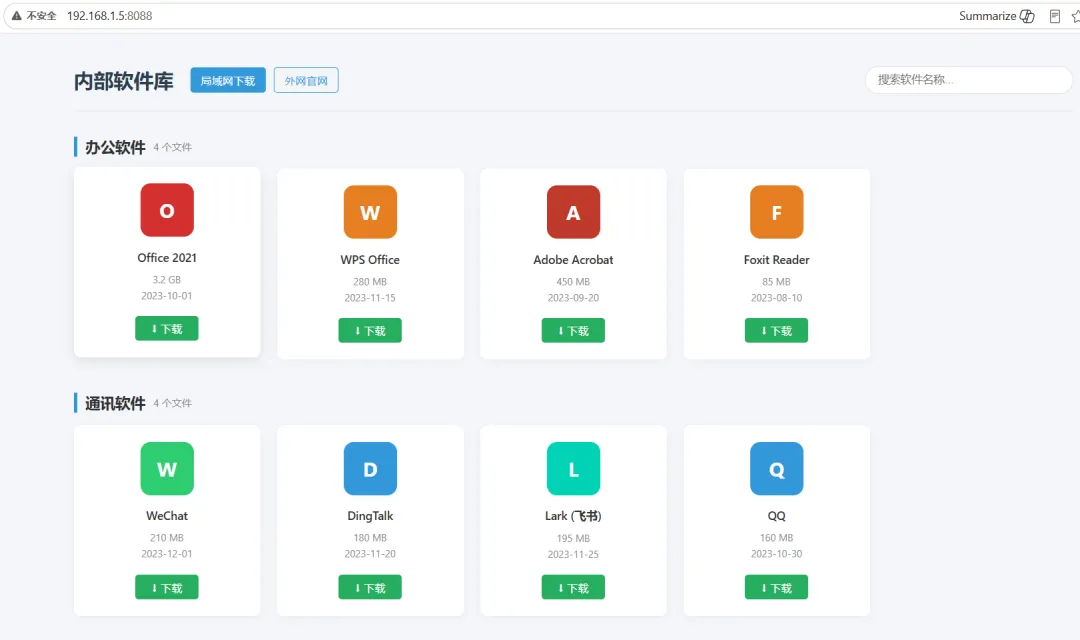Click the '180 MB' file size
The image size is (1080, 640).
coord(370,538)
